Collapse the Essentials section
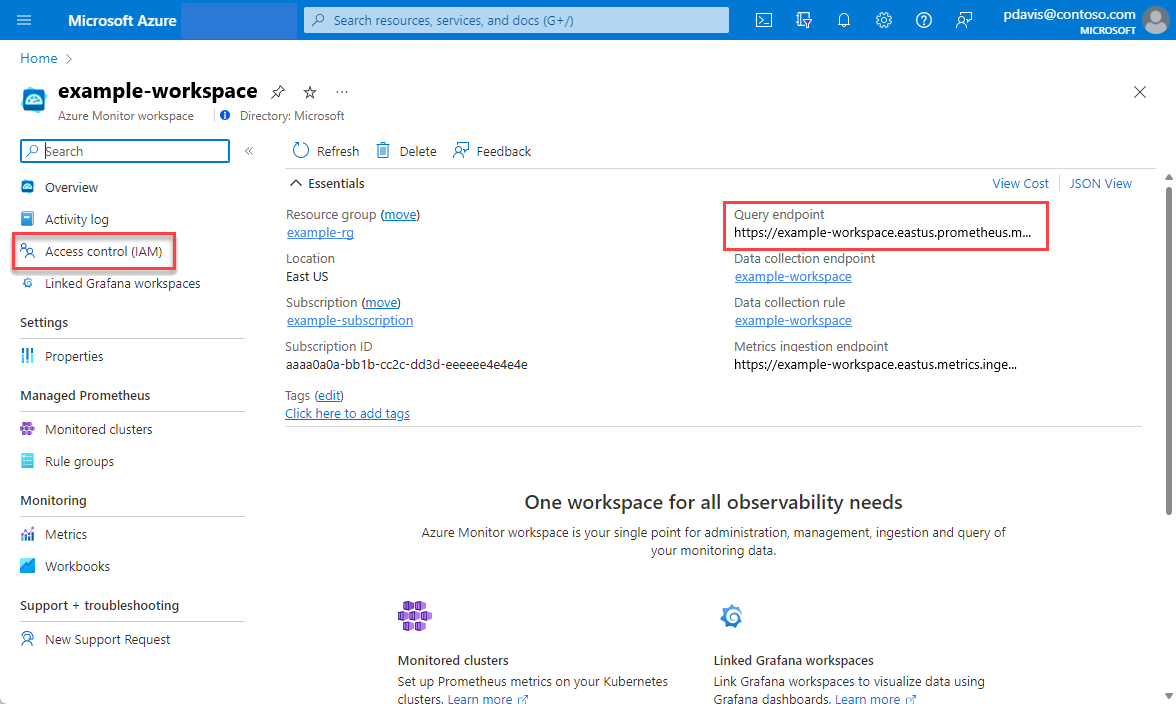This screenshot has height=704, width=1176. (296, 183)
